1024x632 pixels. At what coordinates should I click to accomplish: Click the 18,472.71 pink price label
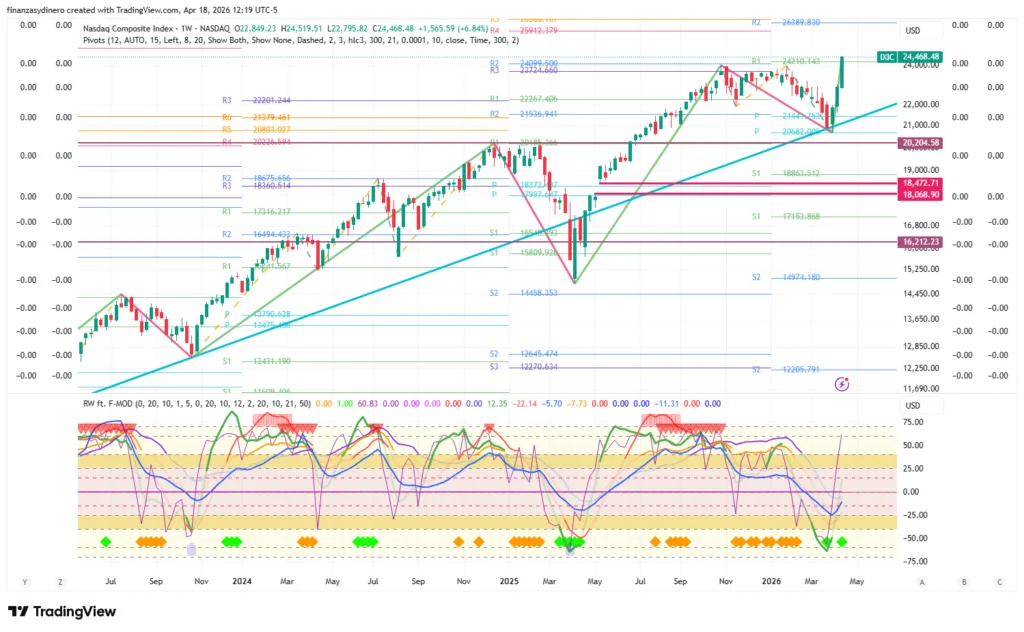click(921, 183)
